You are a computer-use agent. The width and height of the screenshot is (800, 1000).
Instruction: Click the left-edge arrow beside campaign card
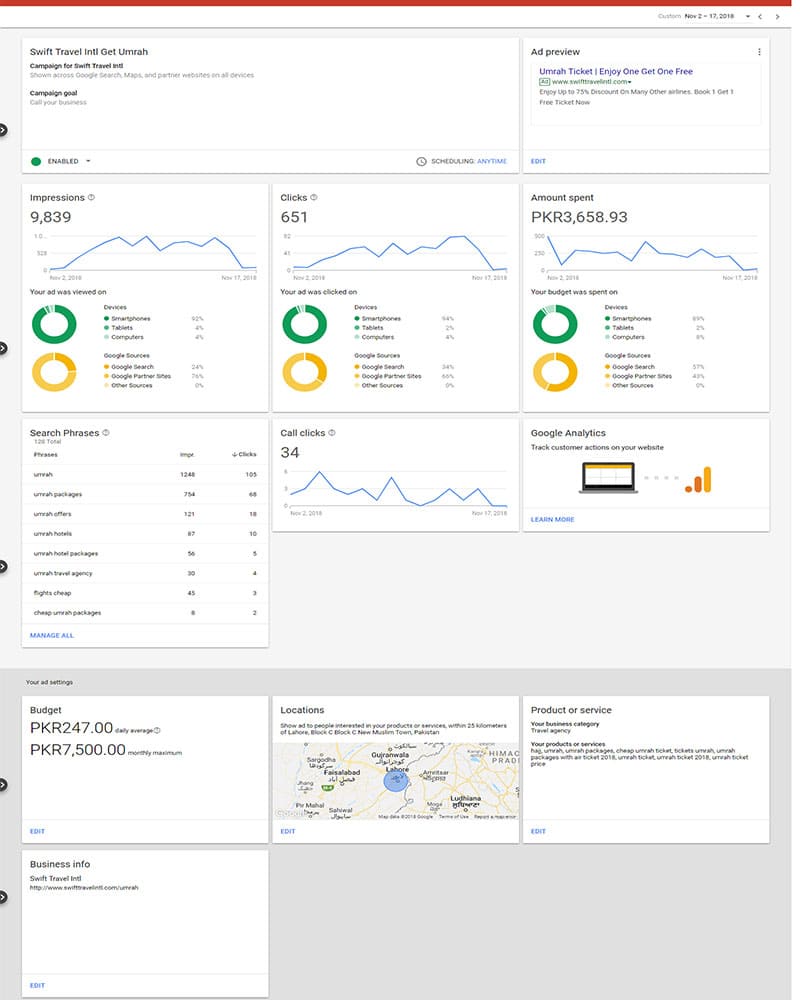3,130
